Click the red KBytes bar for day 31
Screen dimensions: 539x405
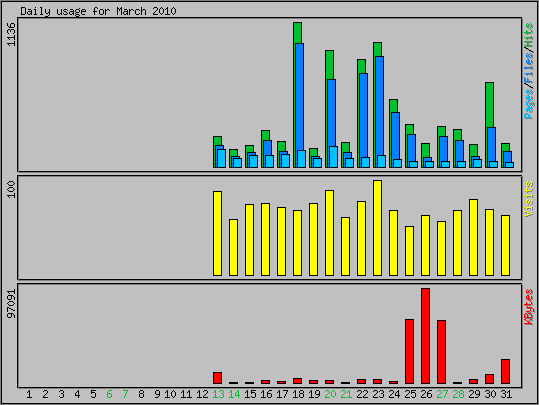coord(505,371)
